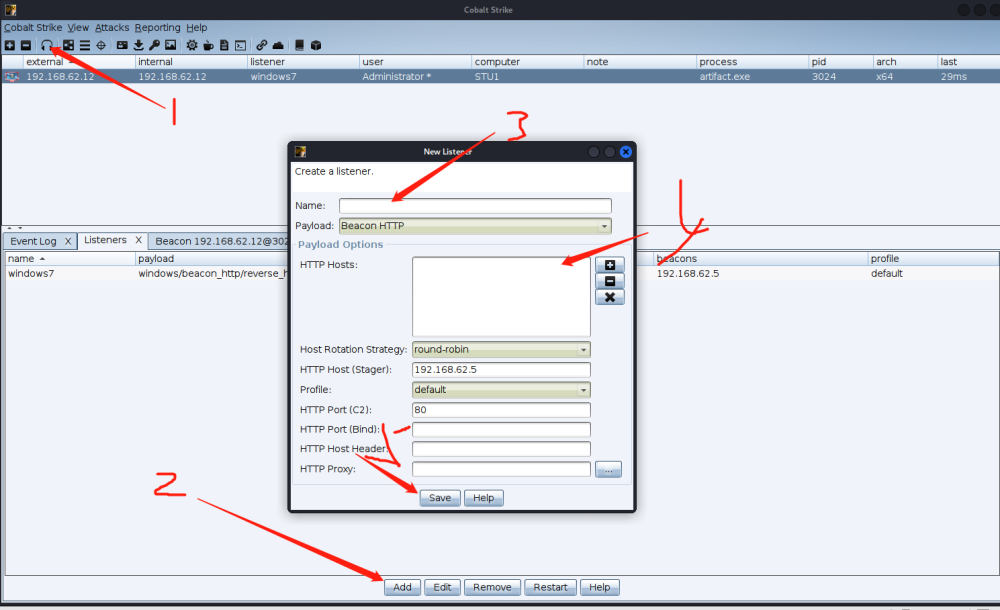Open the View menu
This screenshot has height=610, width=1000.
pyautogui.click(x=78, y=27)
